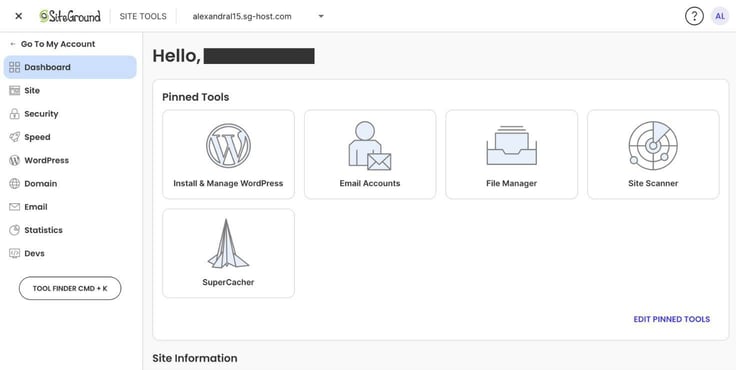Click the Dashboard grid icon in sidebar

[x=15, y=67]
